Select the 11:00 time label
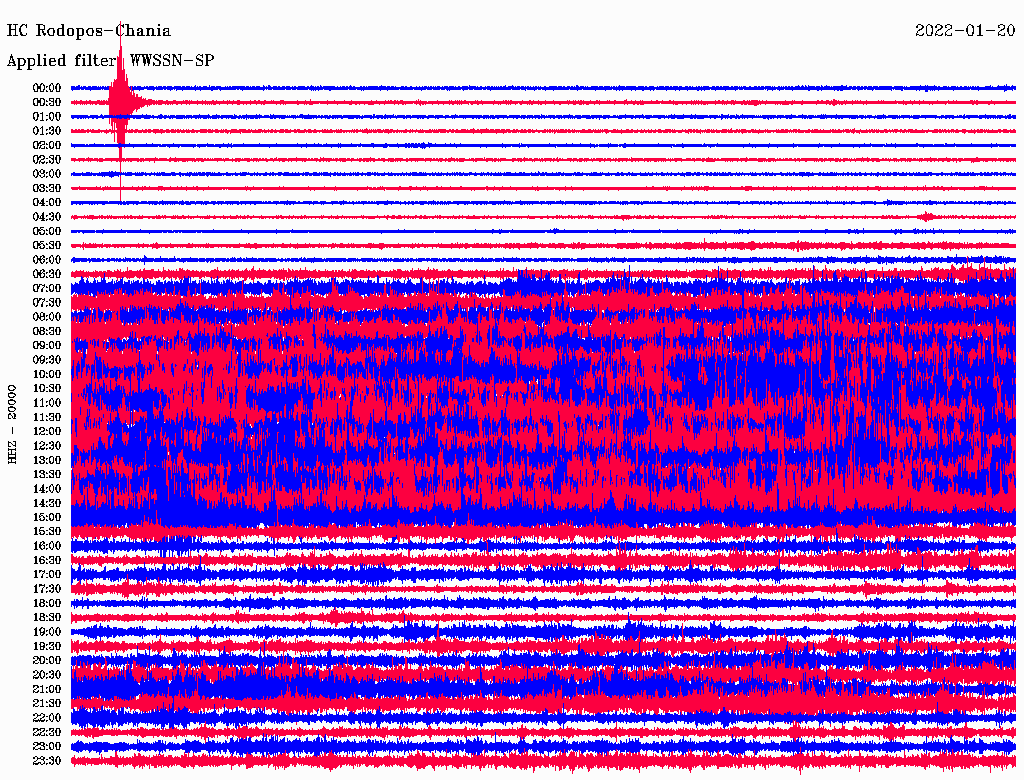 (x=47, y=402)
